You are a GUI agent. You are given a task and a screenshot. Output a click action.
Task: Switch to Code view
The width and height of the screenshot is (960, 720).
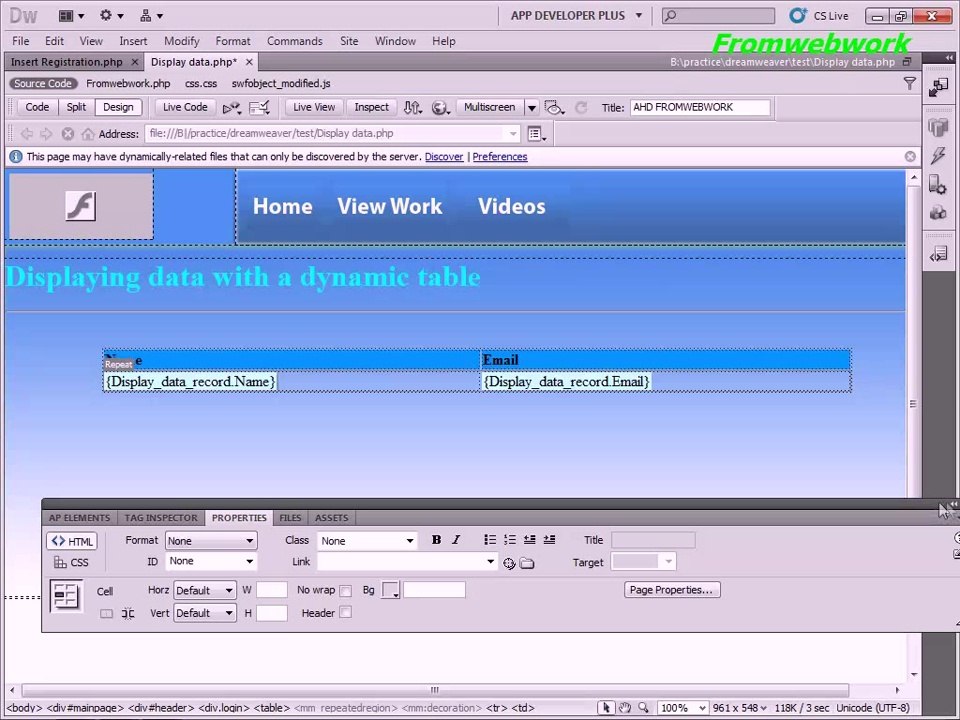37,107
